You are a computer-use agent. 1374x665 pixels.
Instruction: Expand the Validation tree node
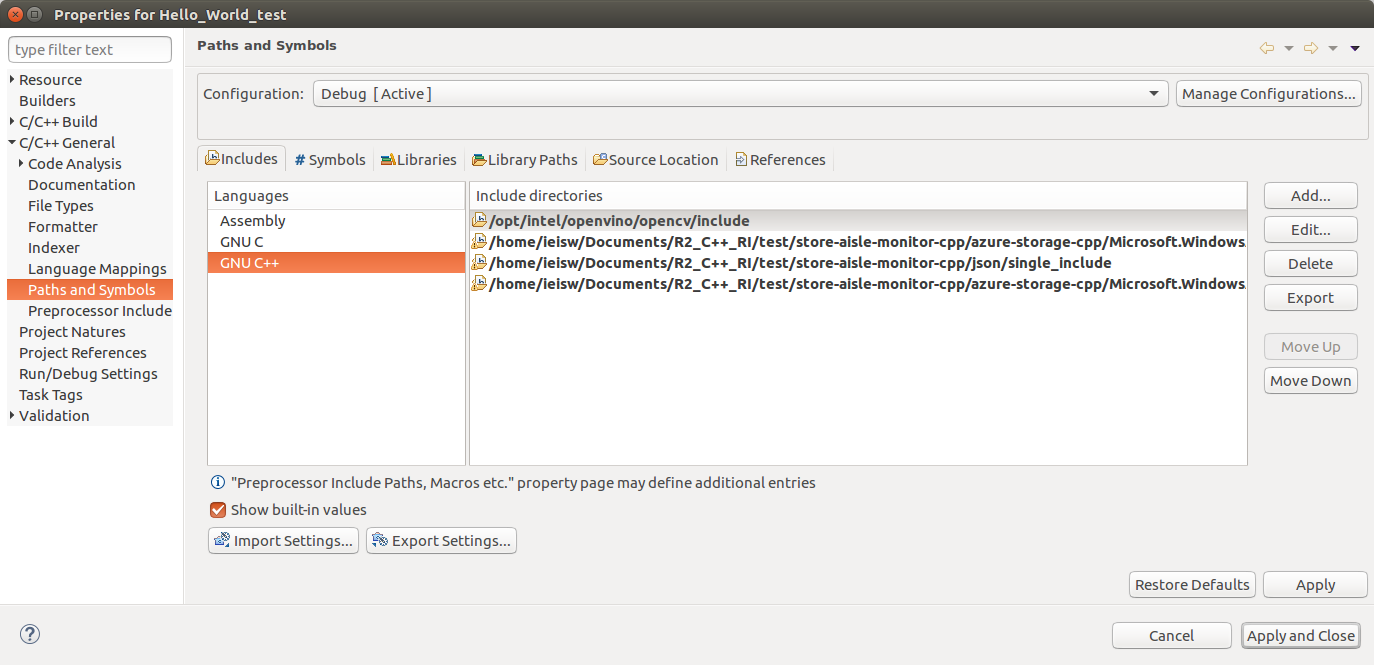coord(12,415)
